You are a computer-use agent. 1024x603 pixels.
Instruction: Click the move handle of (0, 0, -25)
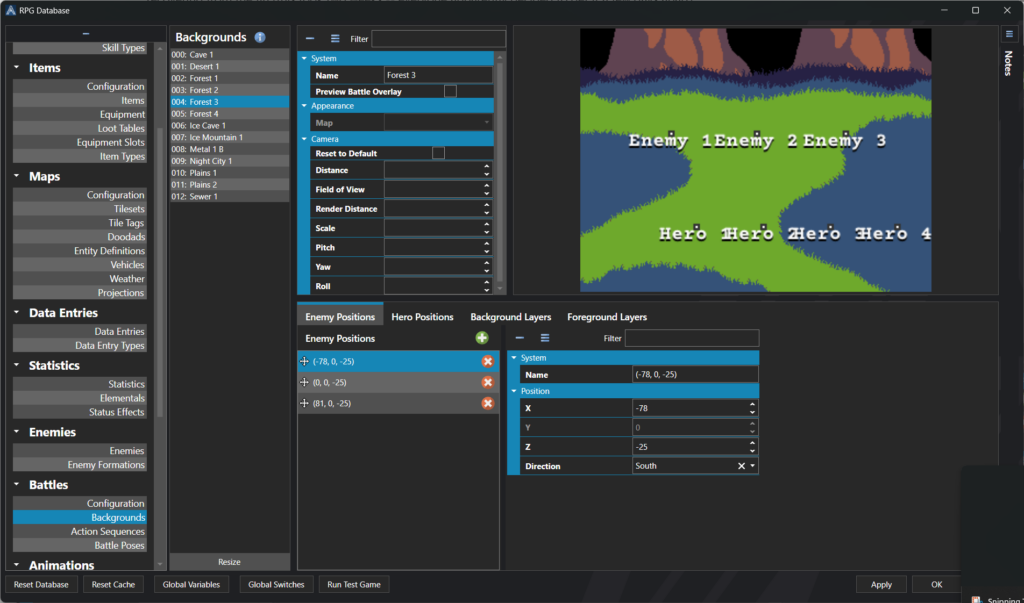click(x=305, y=382)
